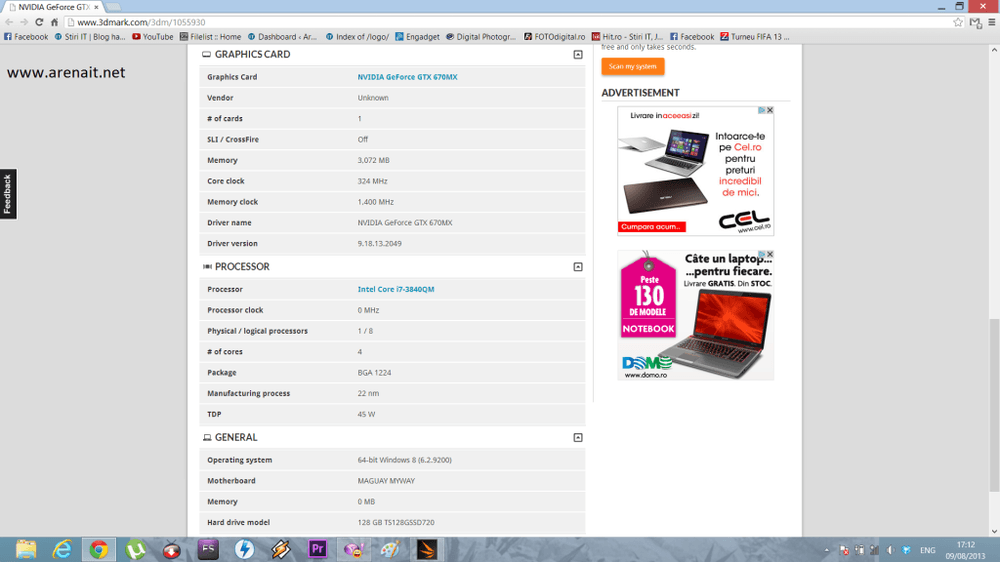
Task: Open the Digital Photography bookmark
Action: pos(481,37)
